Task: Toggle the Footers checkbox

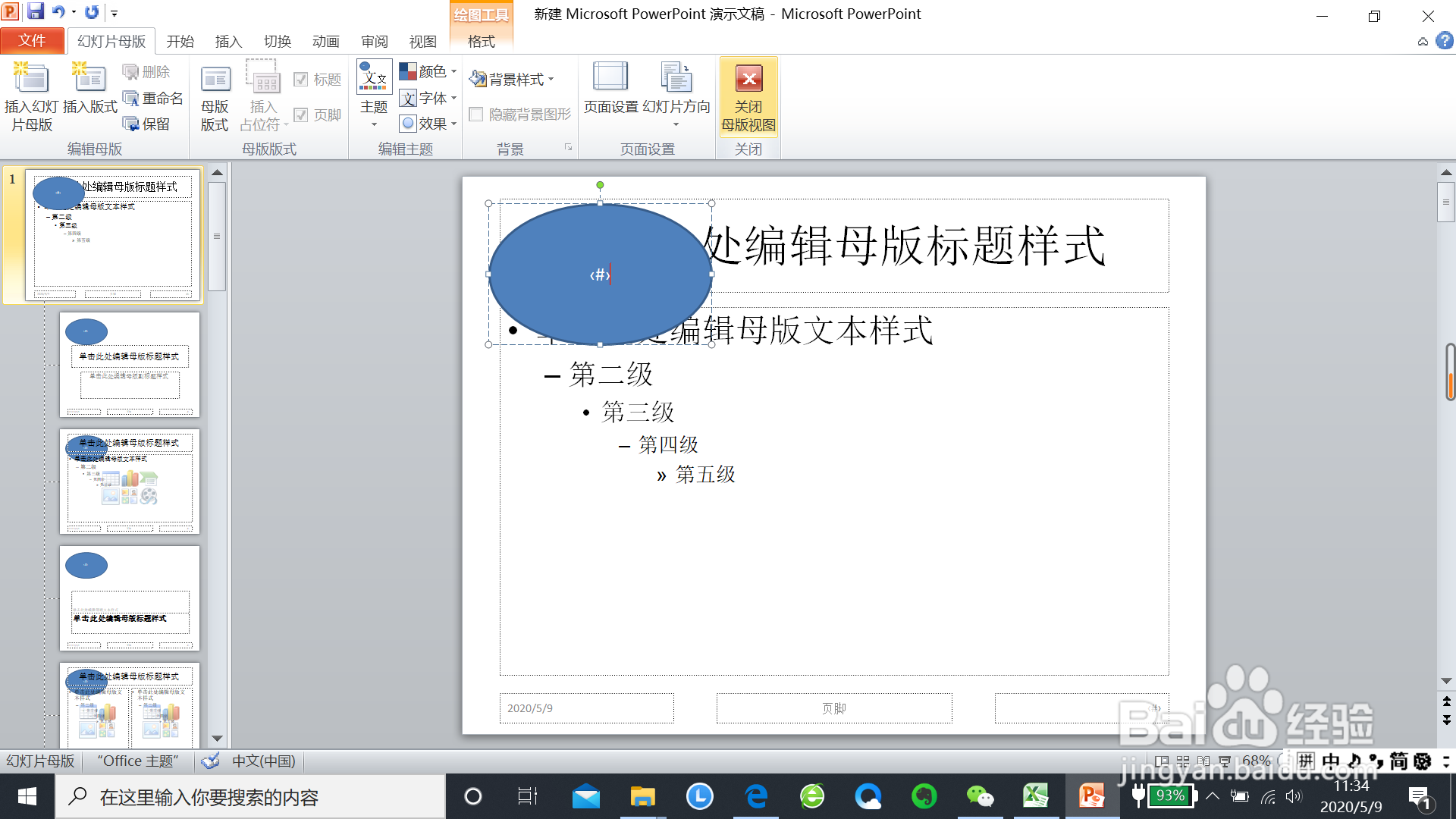Action: point(300,115)
